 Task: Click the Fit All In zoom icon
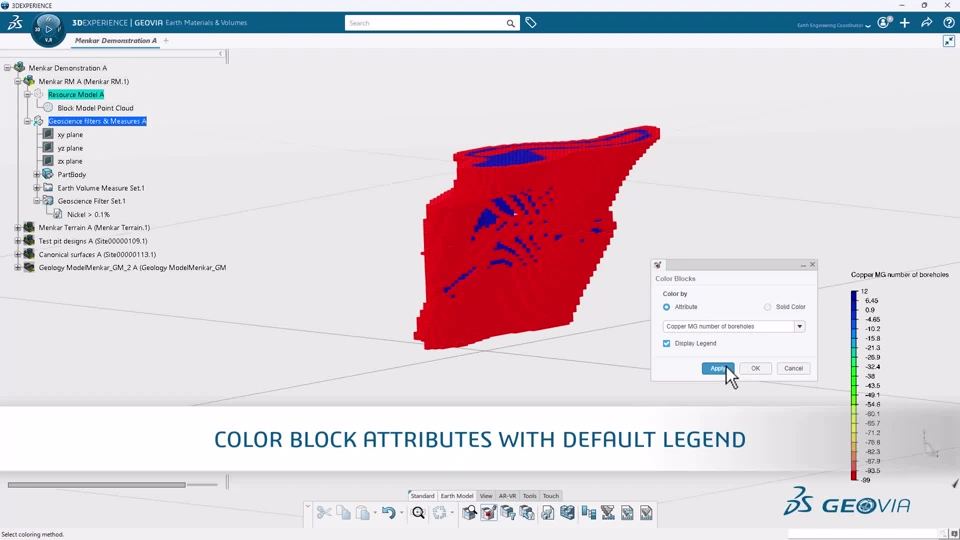point(418,512)
